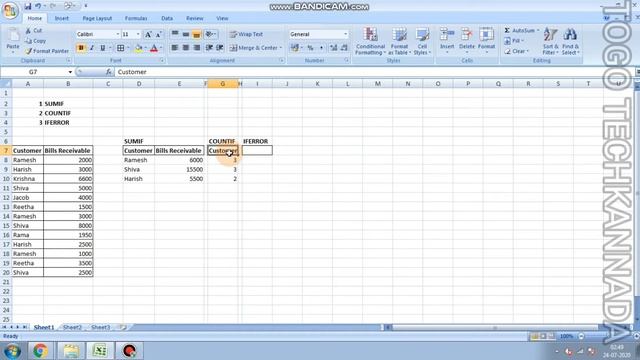Cut the selected cell

coord(34,31)
